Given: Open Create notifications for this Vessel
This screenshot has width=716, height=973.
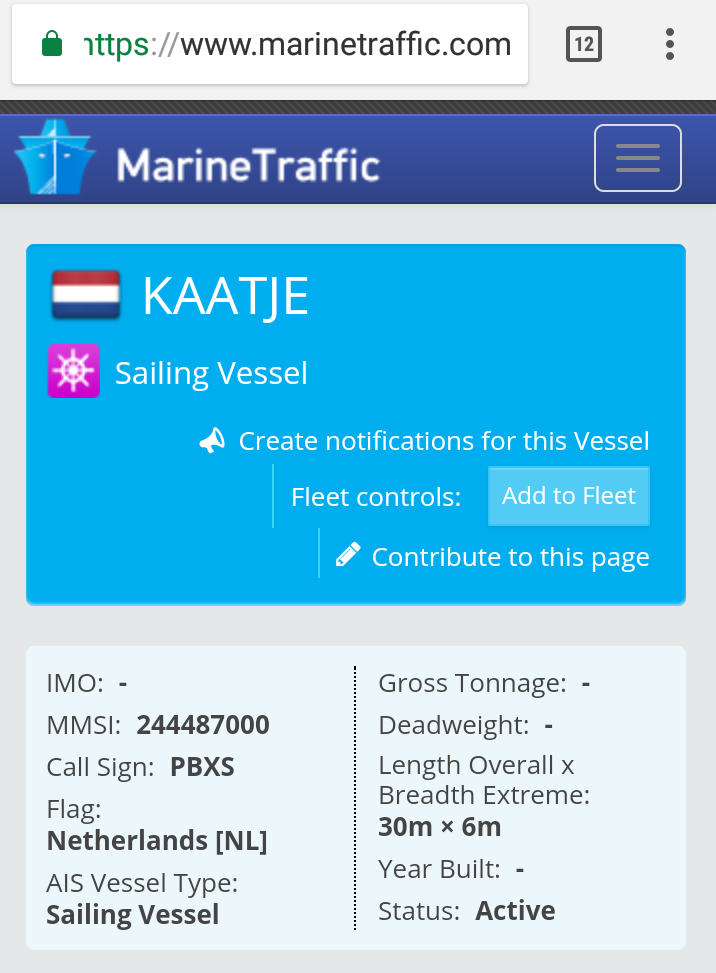Looking at the screenshot, I should [444, 441].
